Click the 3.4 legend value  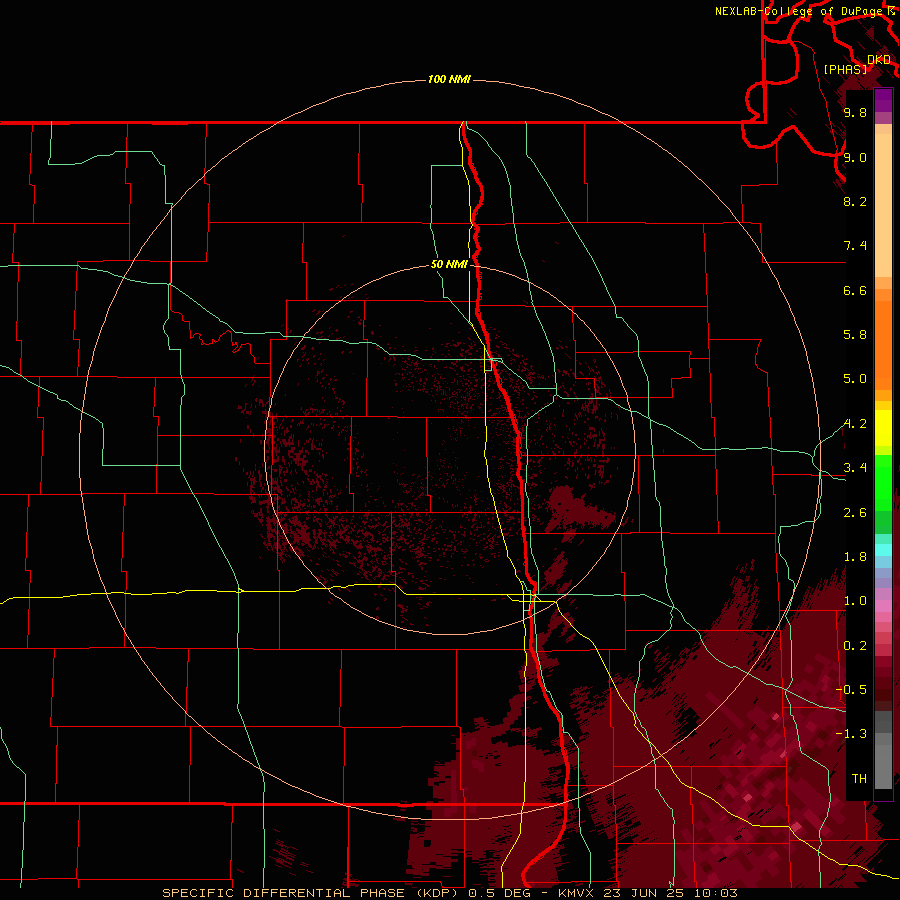(x=855, y=468)
